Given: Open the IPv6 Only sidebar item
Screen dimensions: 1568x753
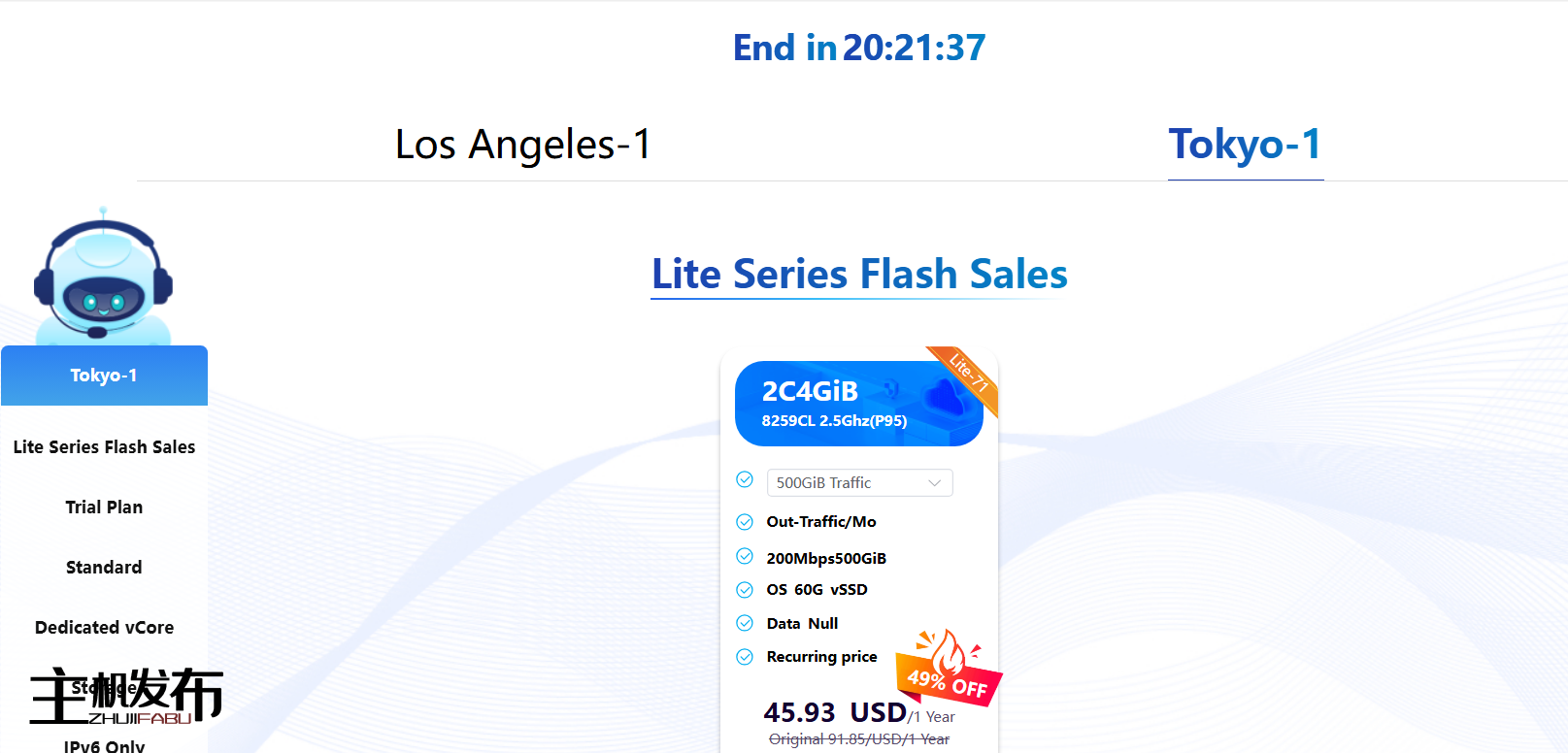Looking at the screenshot, I should 104,745.
